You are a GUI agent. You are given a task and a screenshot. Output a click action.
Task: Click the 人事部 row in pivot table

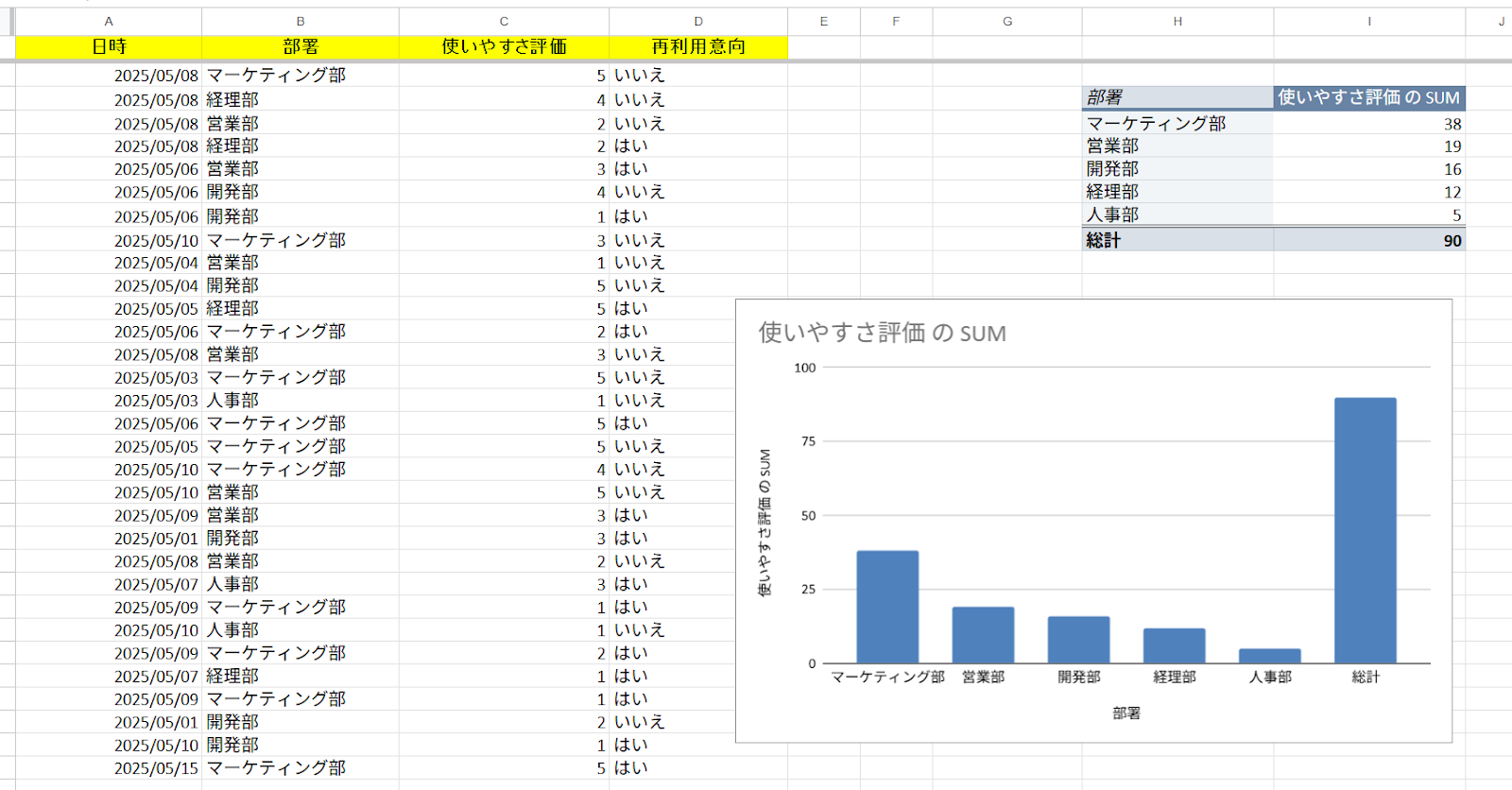(x=1177, y=215)
